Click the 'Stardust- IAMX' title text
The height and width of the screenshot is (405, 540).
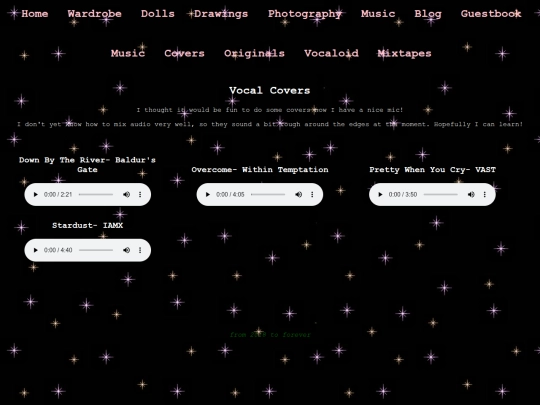pos(87,225)
